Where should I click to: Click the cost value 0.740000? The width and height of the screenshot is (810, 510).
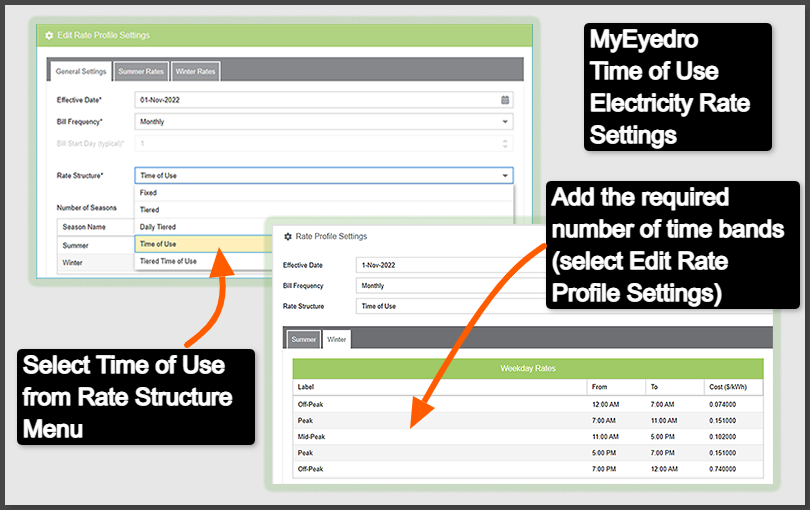coord(722,469)
